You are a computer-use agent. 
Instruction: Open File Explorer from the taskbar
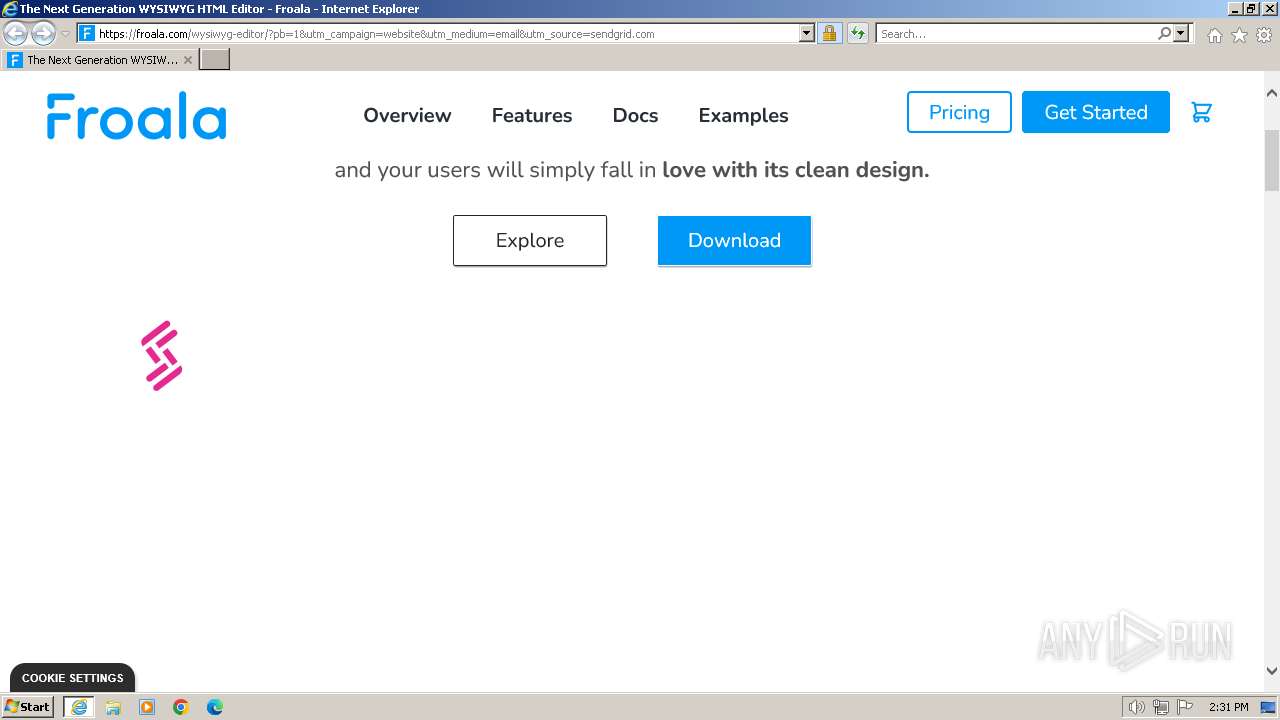pyautogui.click(x=113, y=707)
